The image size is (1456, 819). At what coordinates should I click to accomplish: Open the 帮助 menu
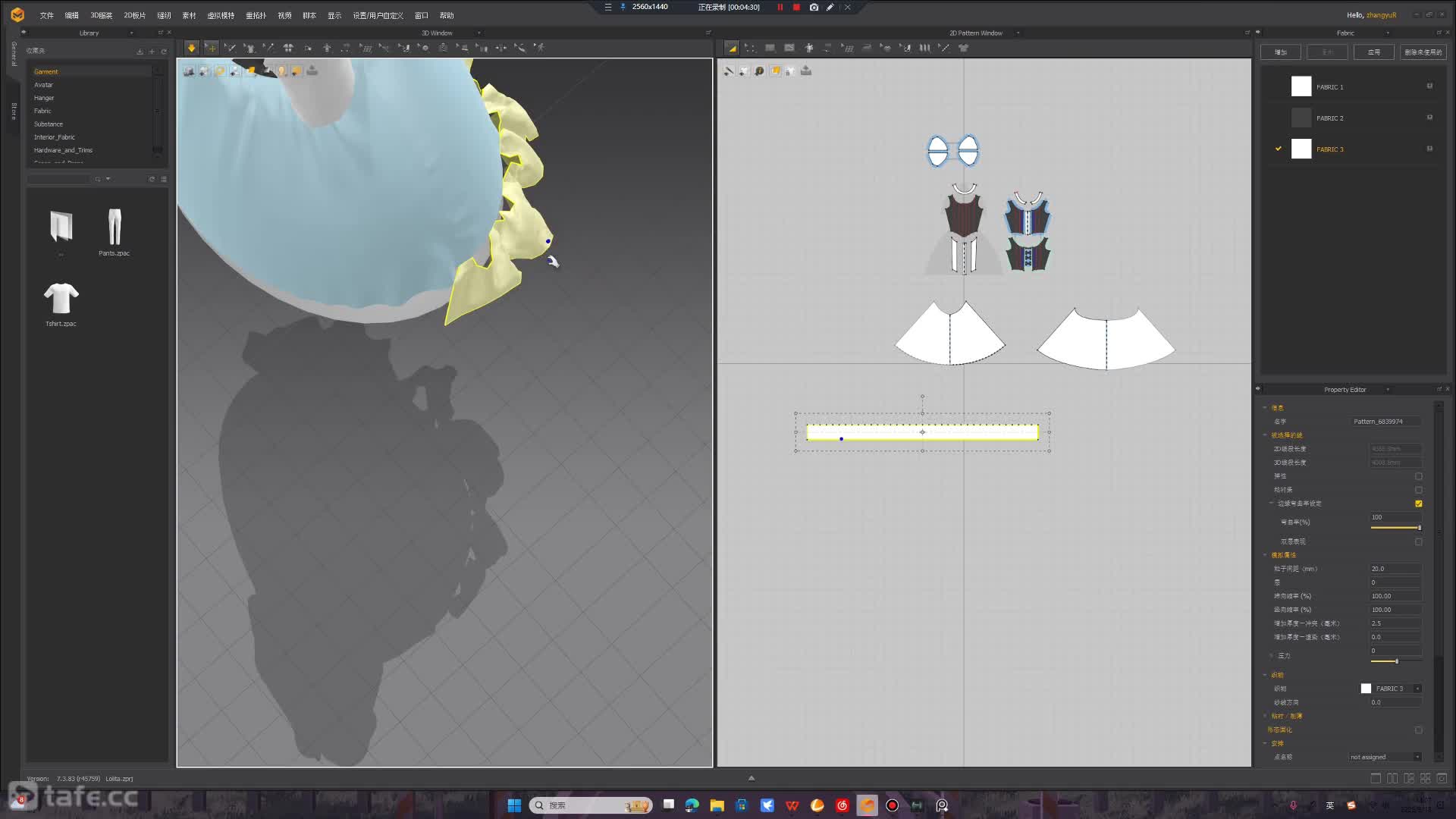pos(447,15)
